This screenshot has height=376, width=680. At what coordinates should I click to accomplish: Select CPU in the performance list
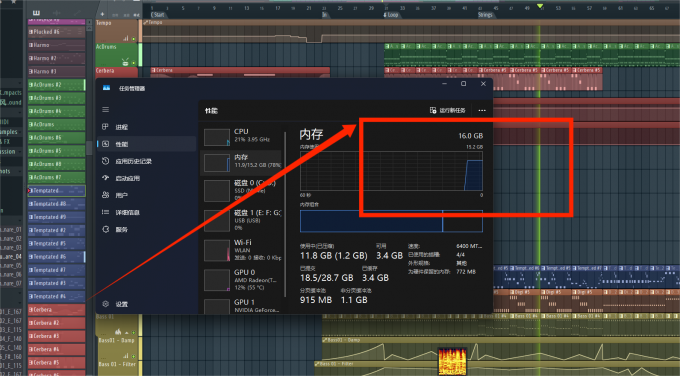point(242,137)
